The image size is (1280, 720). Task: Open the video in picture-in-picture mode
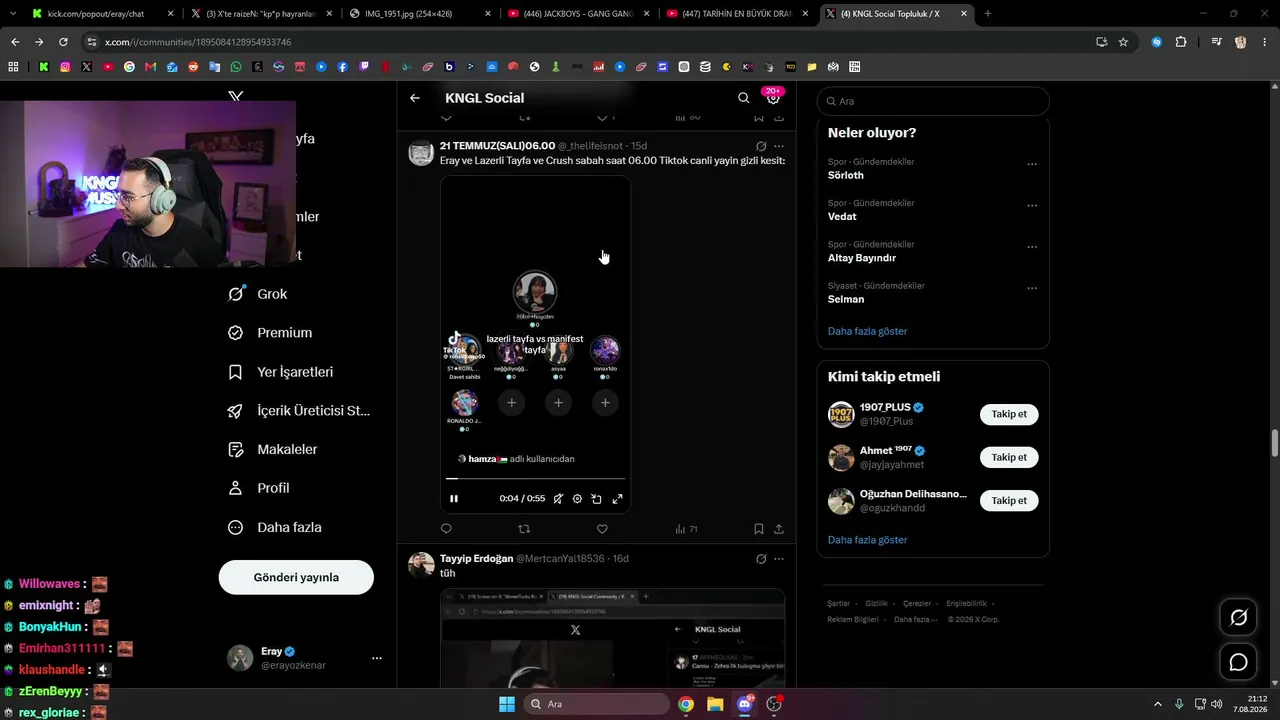[596, 498]
